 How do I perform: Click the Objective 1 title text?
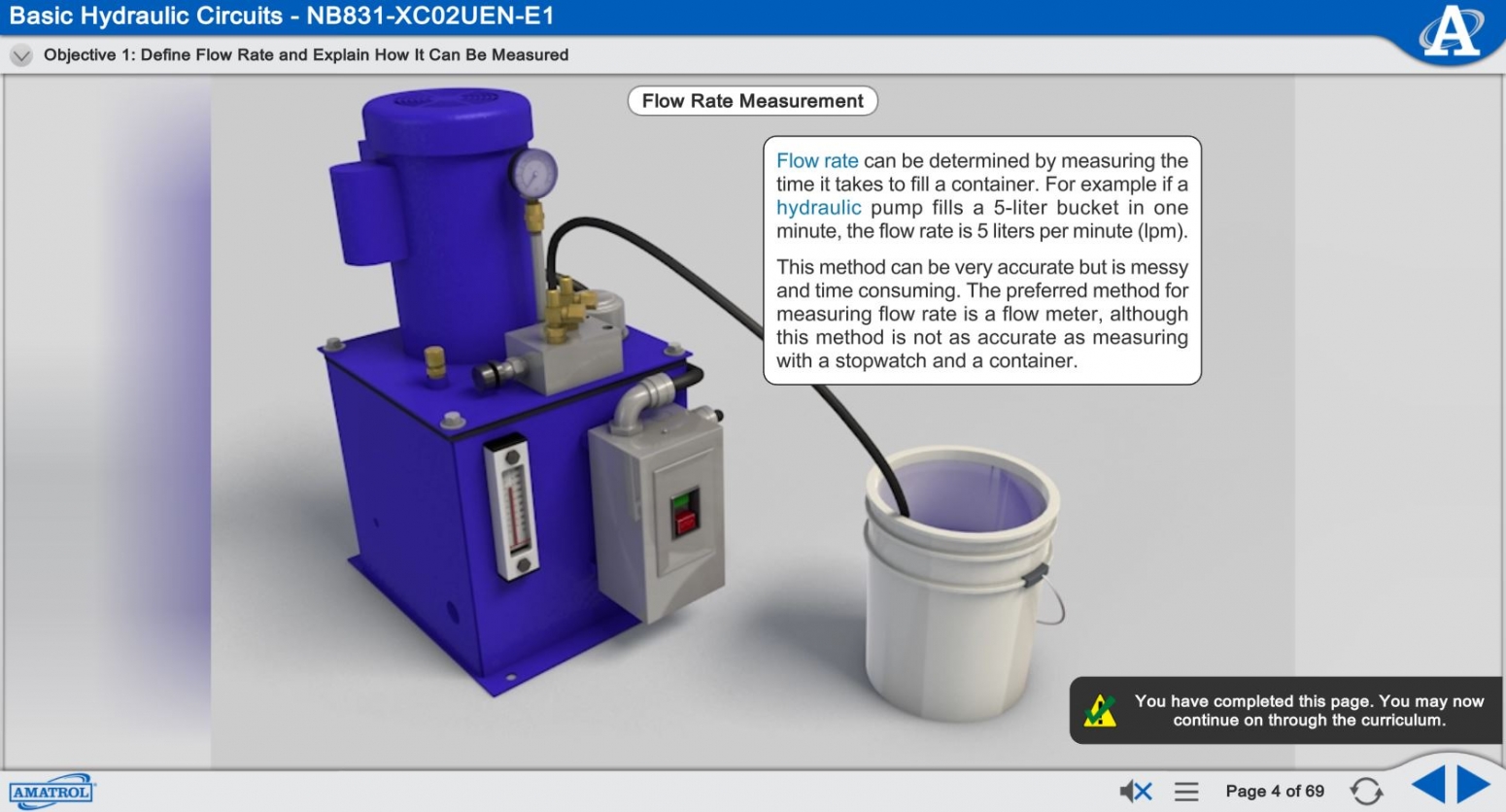point(305,55)
